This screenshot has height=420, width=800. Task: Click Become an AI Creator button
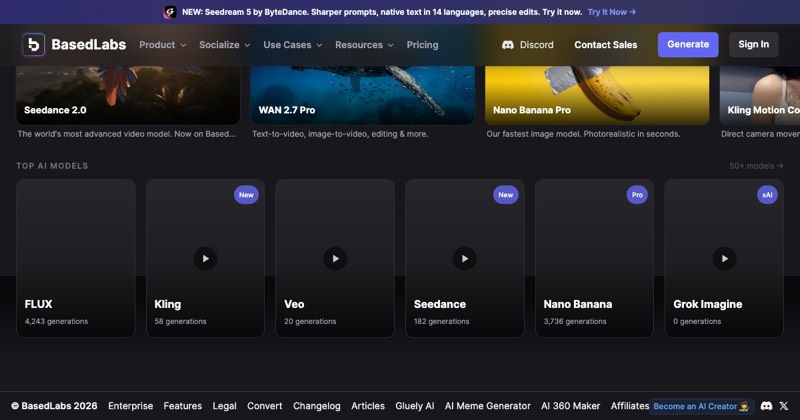(701, 406)
